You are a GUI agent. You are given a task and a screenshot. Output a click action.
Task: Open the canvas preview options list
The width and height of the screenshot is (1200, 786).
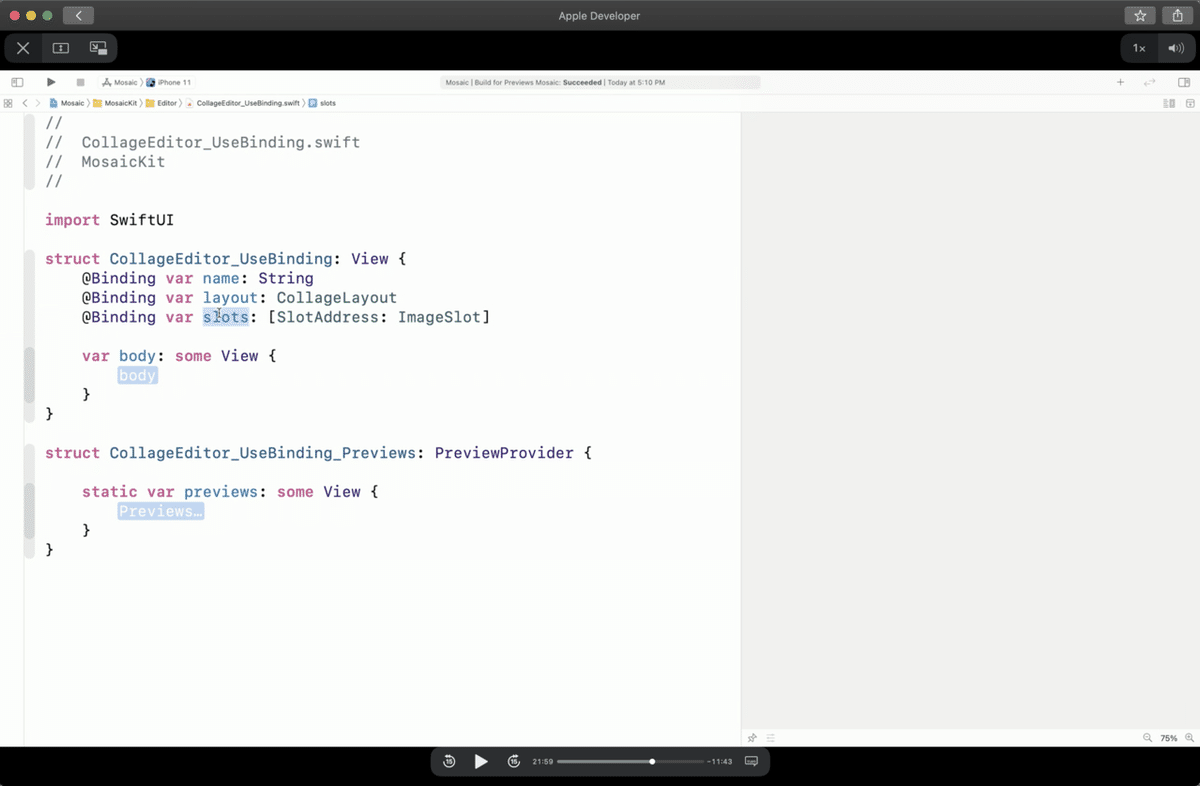(x=771, y=738)
